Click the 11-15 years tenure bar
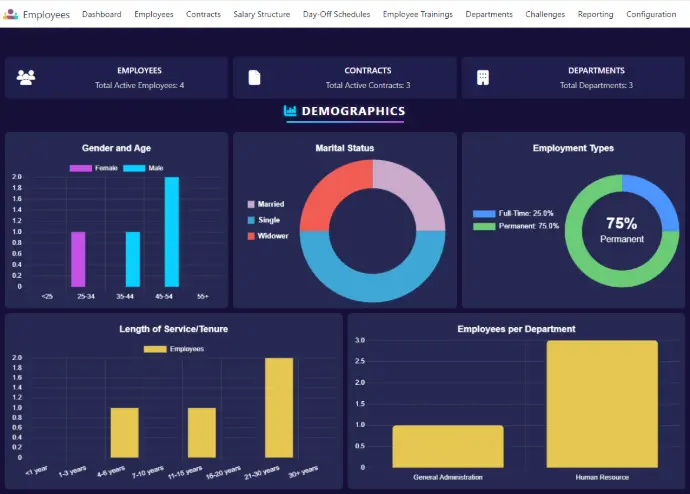Viewport: 690px width, 494px height. (x=202, y=432)
